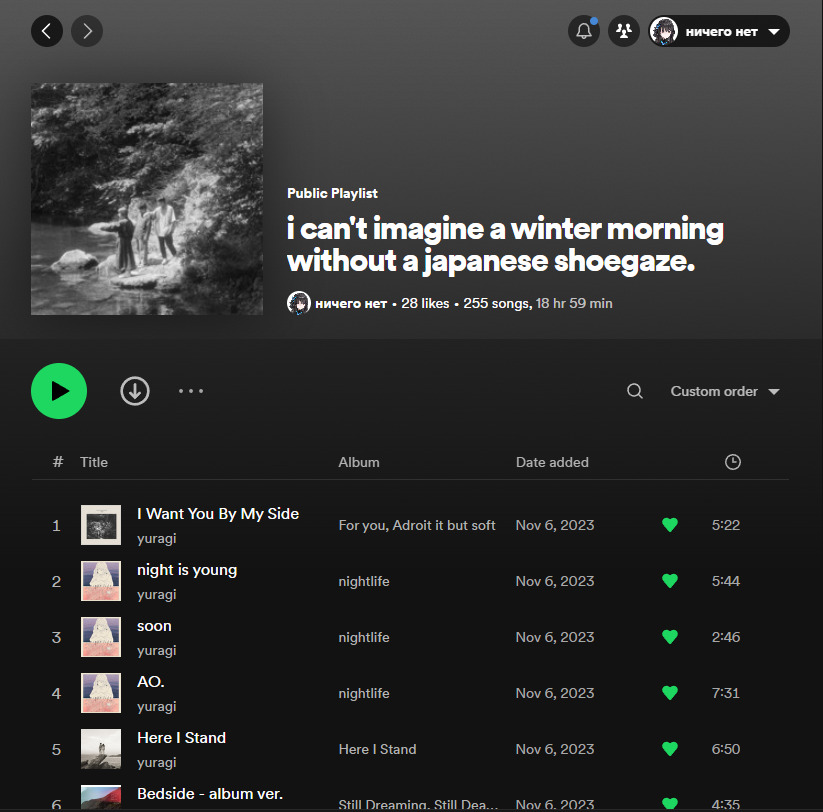Sort by the Date added column

(552, 462)
